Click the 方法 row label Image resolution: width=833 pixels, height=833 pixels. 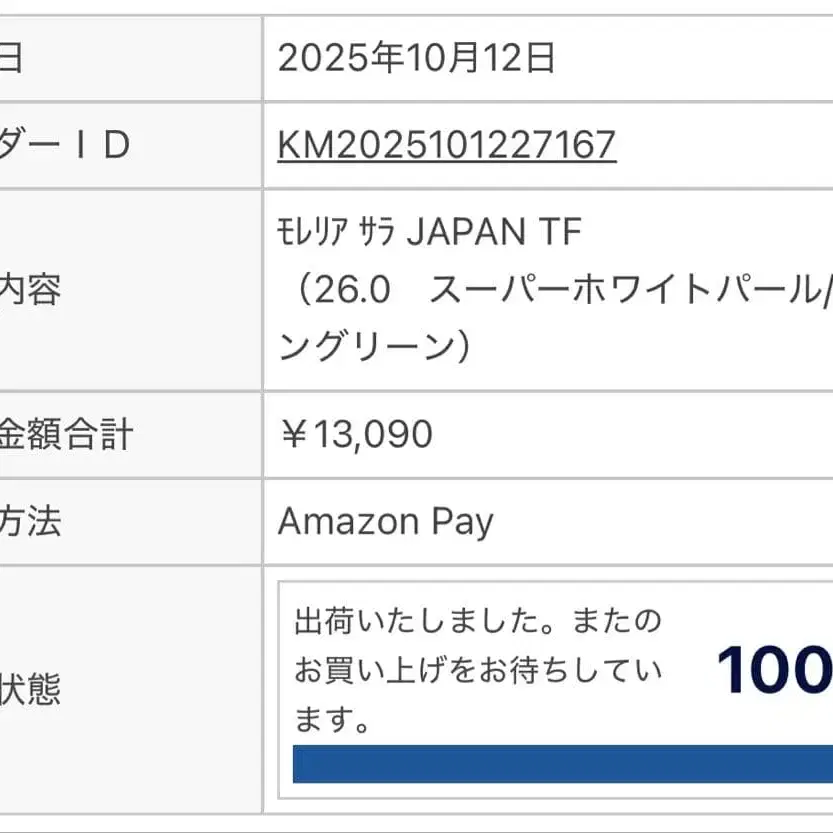click(x=30, y=521)
